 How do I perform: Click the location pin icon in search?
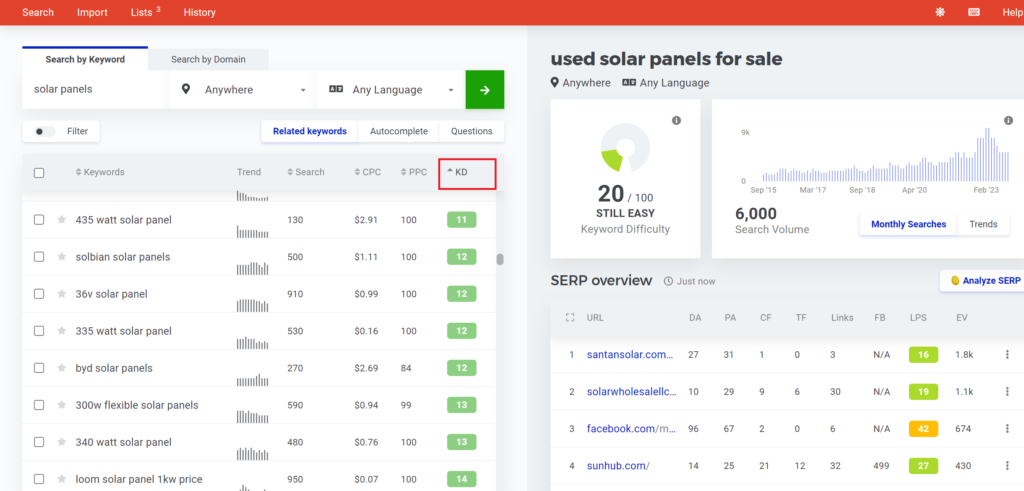[186, 89]
